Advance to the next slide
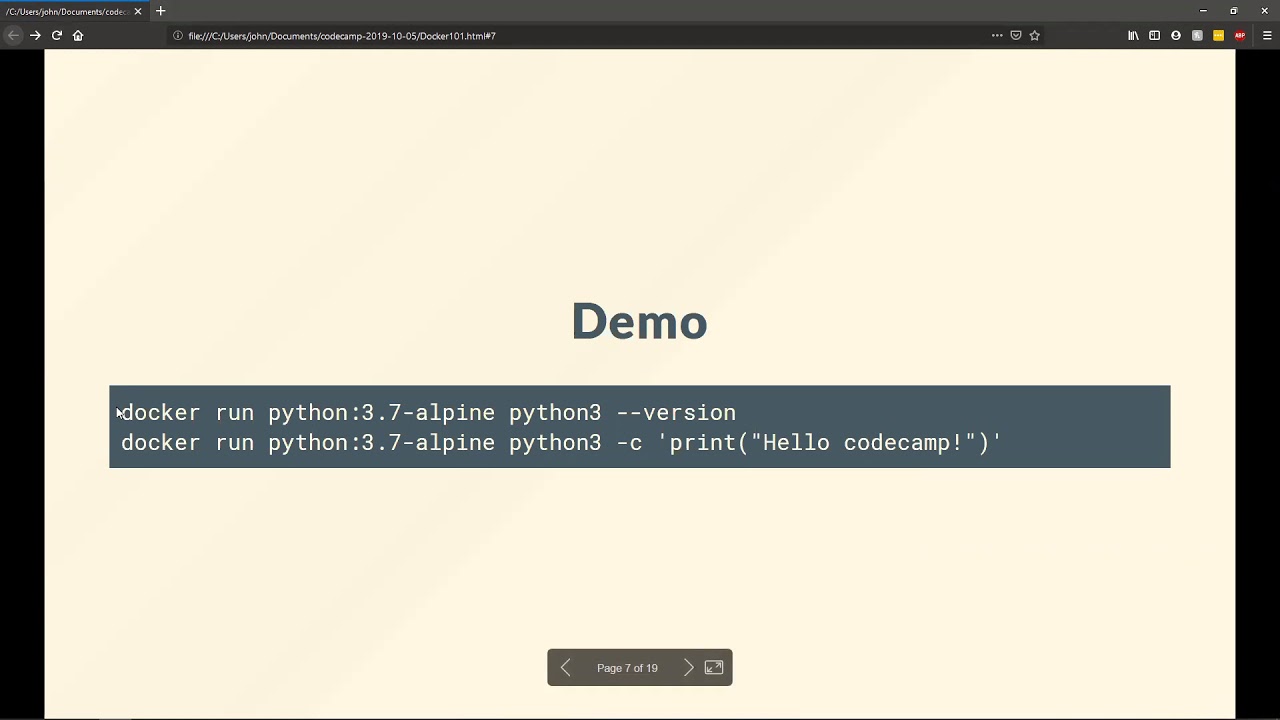 coord(688,668)
